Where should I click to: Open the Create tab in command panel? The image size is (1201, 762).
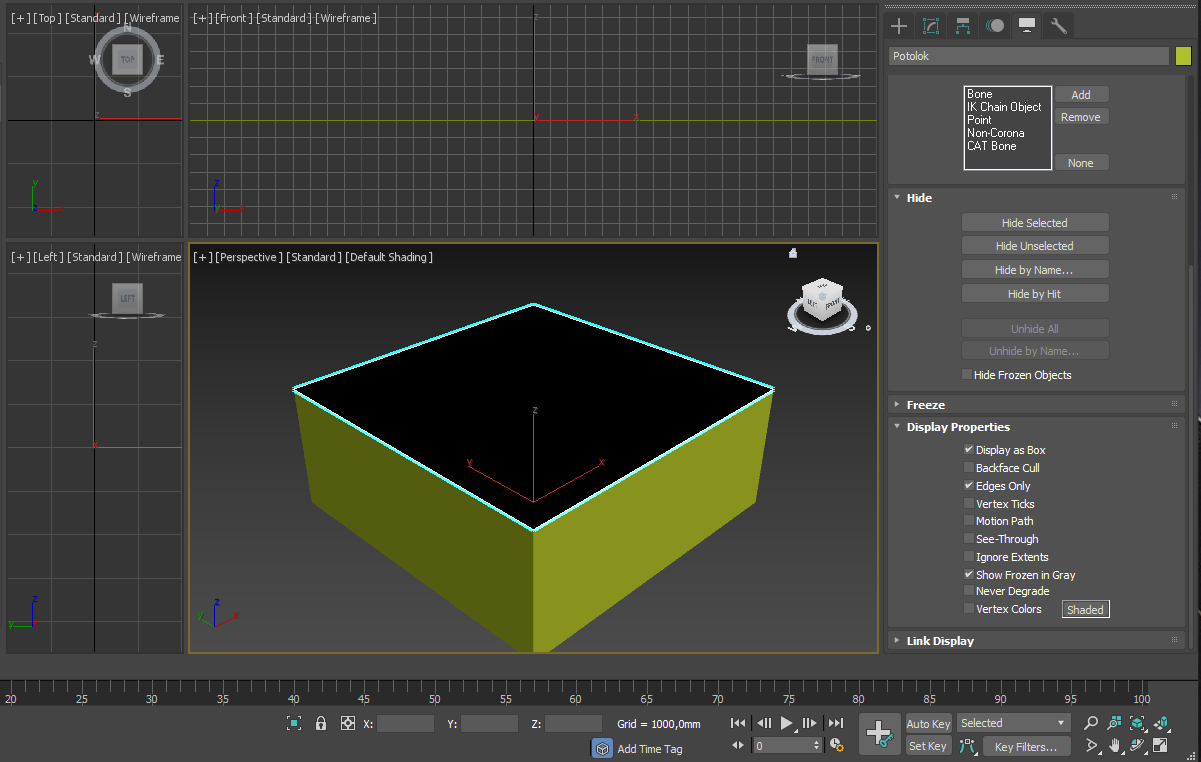pos(899,26)
